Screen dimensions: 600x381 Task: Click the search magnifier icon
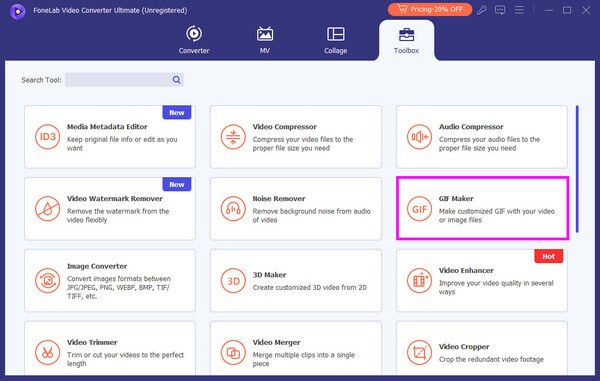point(176,80)
